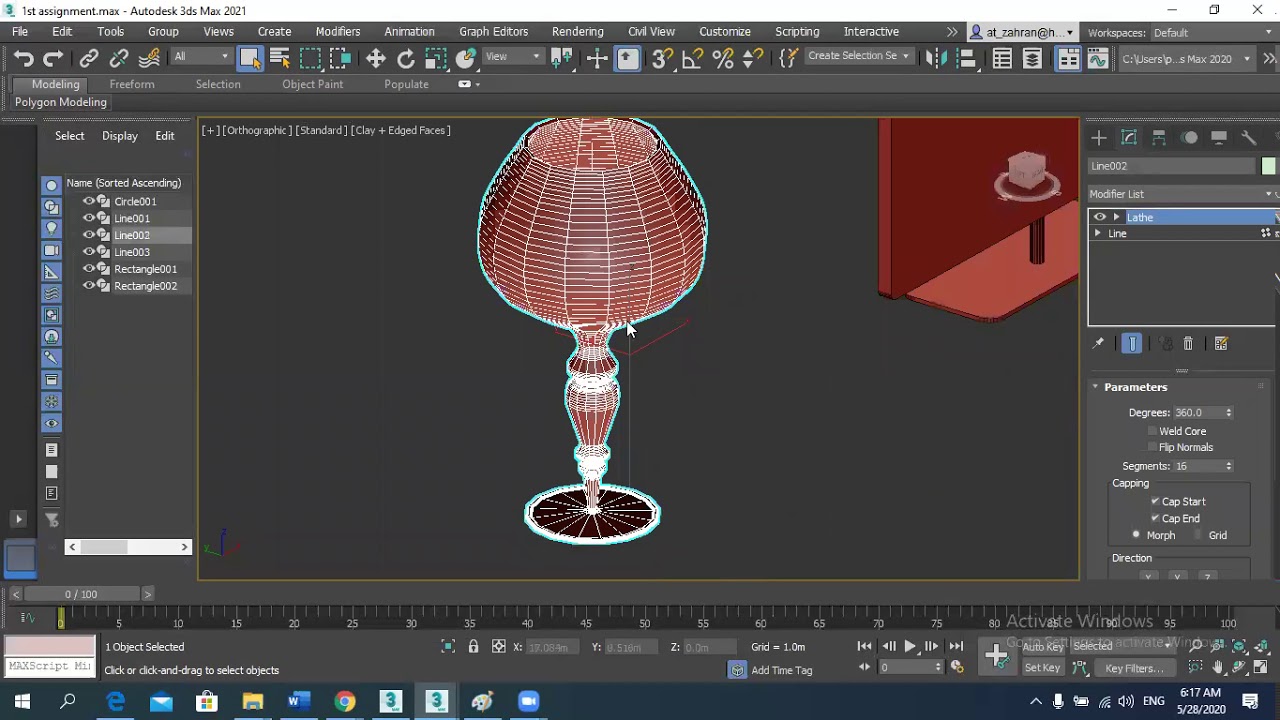This screenshot has height=720, width=1280.
Task: Open the Graph Editors menu
Action: click(493, 32)
